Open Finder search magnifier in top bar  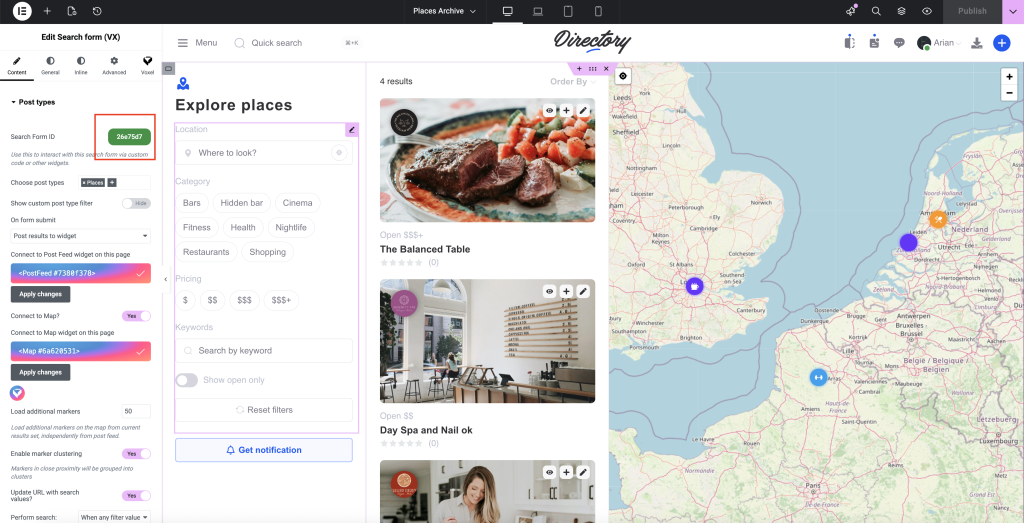(x=876, y=11)
